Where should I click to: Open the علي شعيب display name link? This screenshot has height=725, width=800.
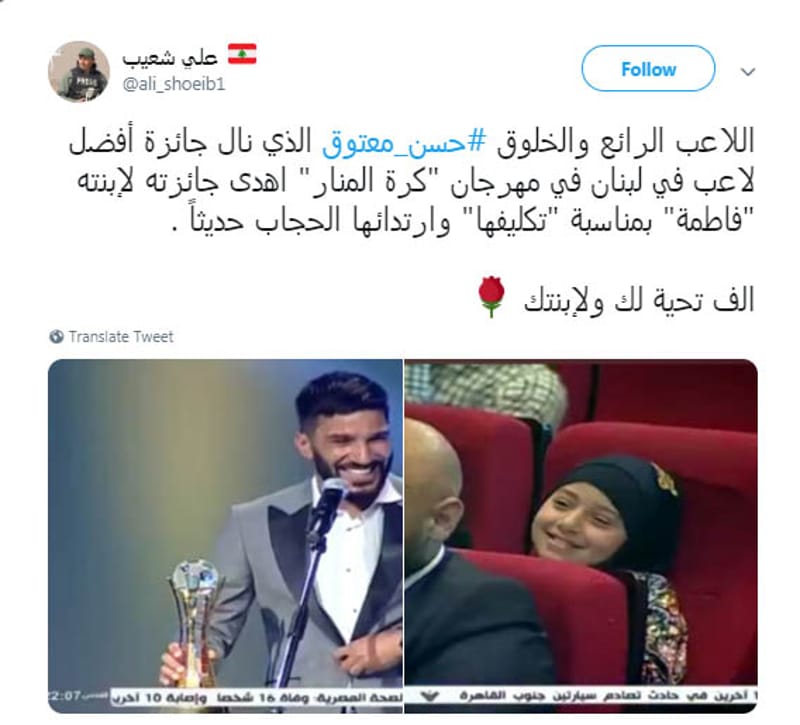(x=170, y=57)
